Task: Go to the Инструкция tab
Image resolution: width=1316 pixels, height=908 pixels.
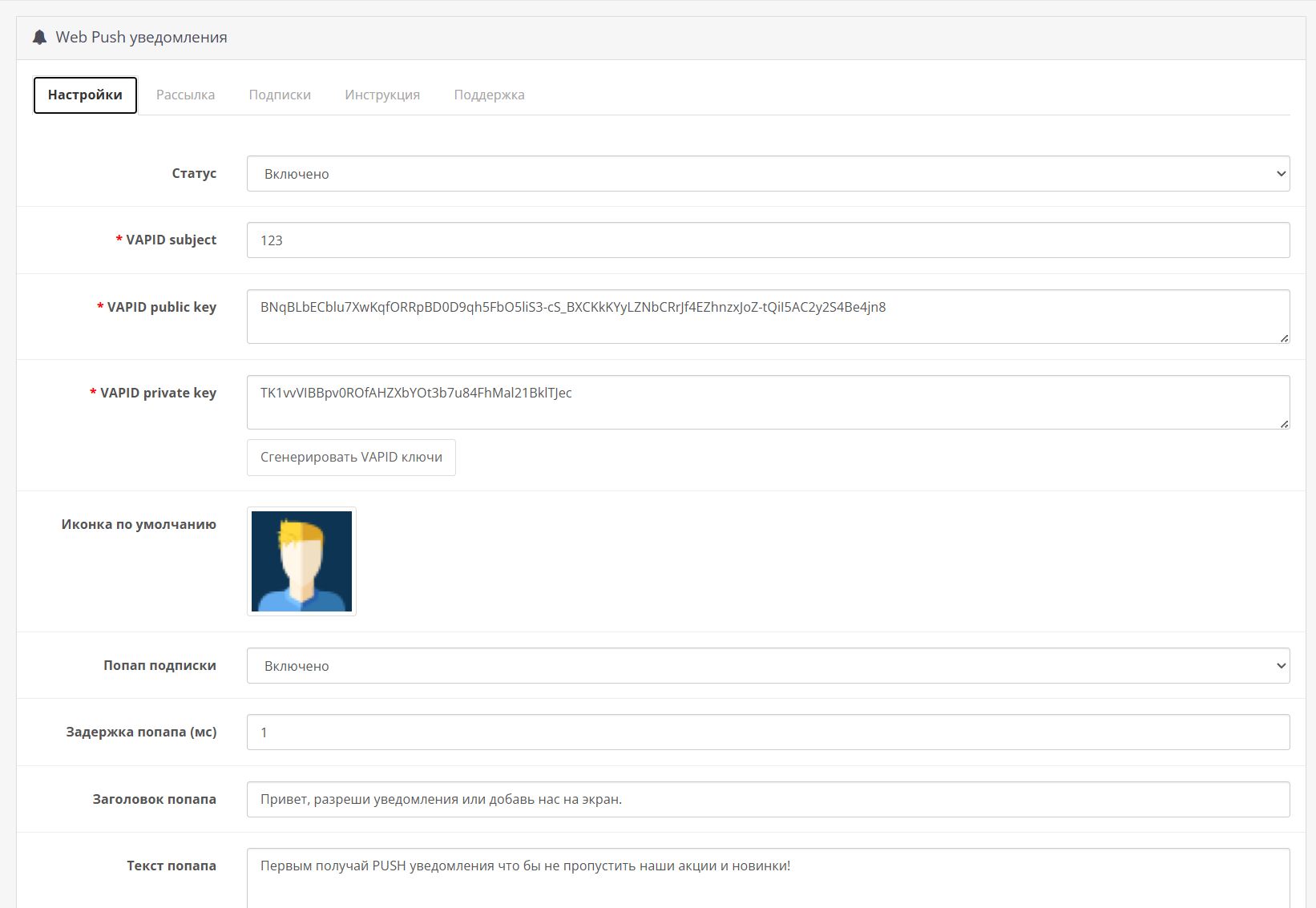Action: [382, 95]
